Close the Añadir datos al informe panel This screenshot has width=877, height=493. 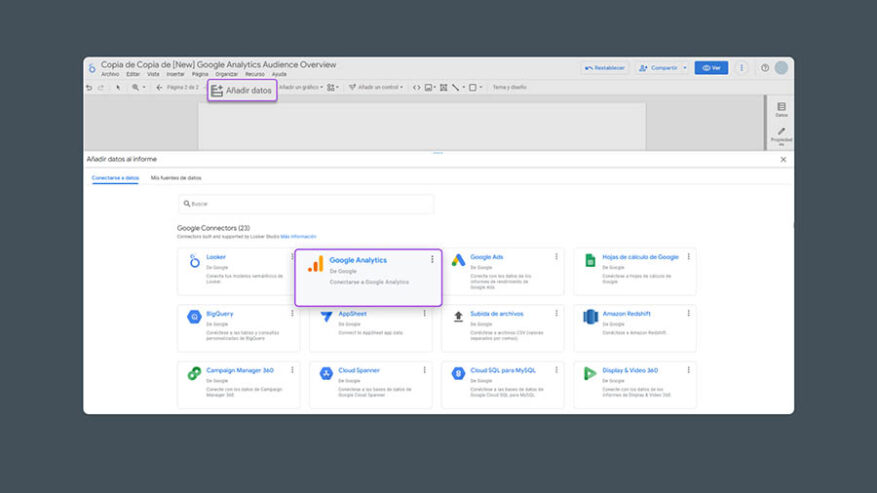click(x=783, y=159)
